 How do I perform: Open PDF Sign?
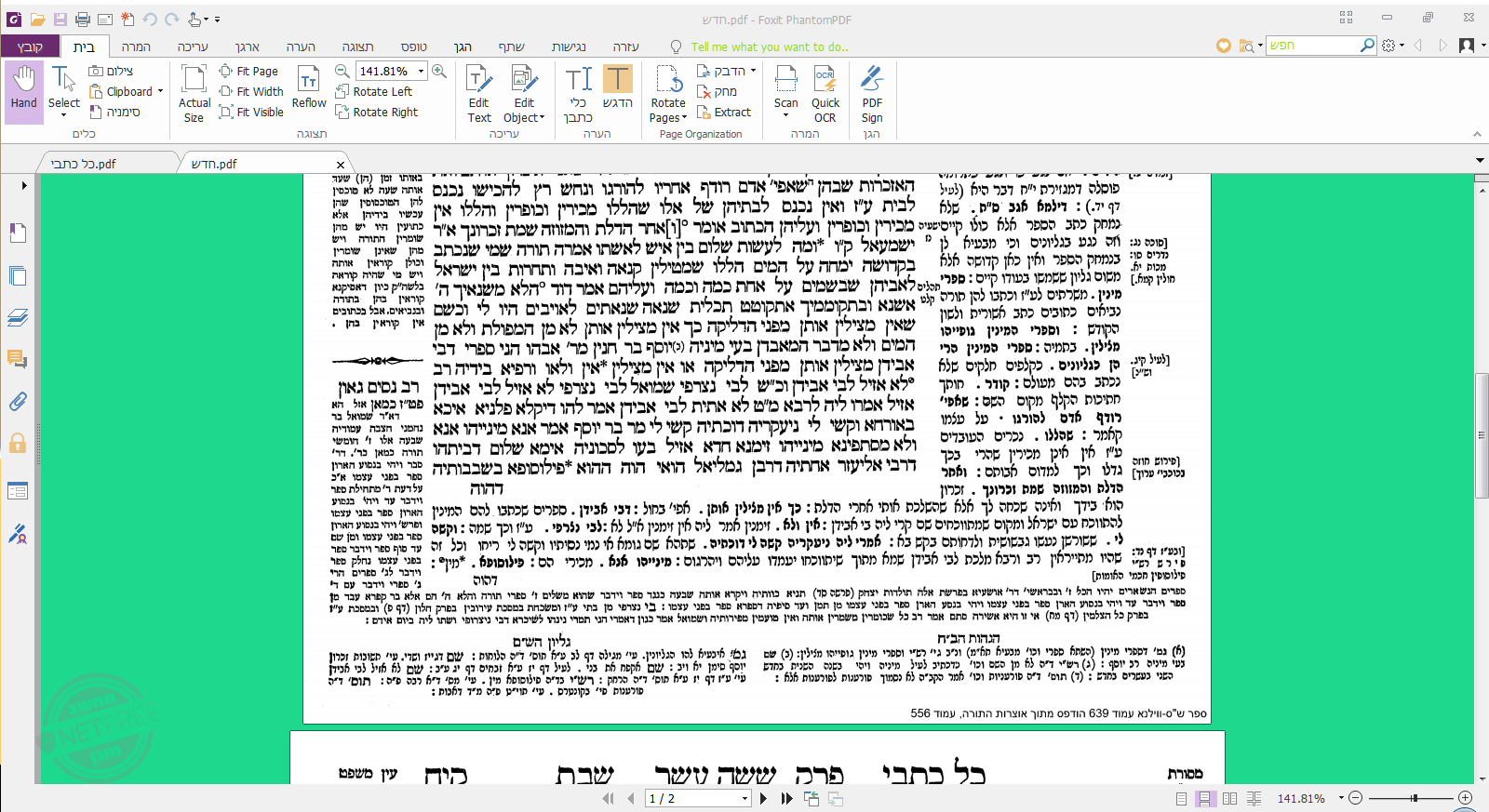[x=872, y=93]
